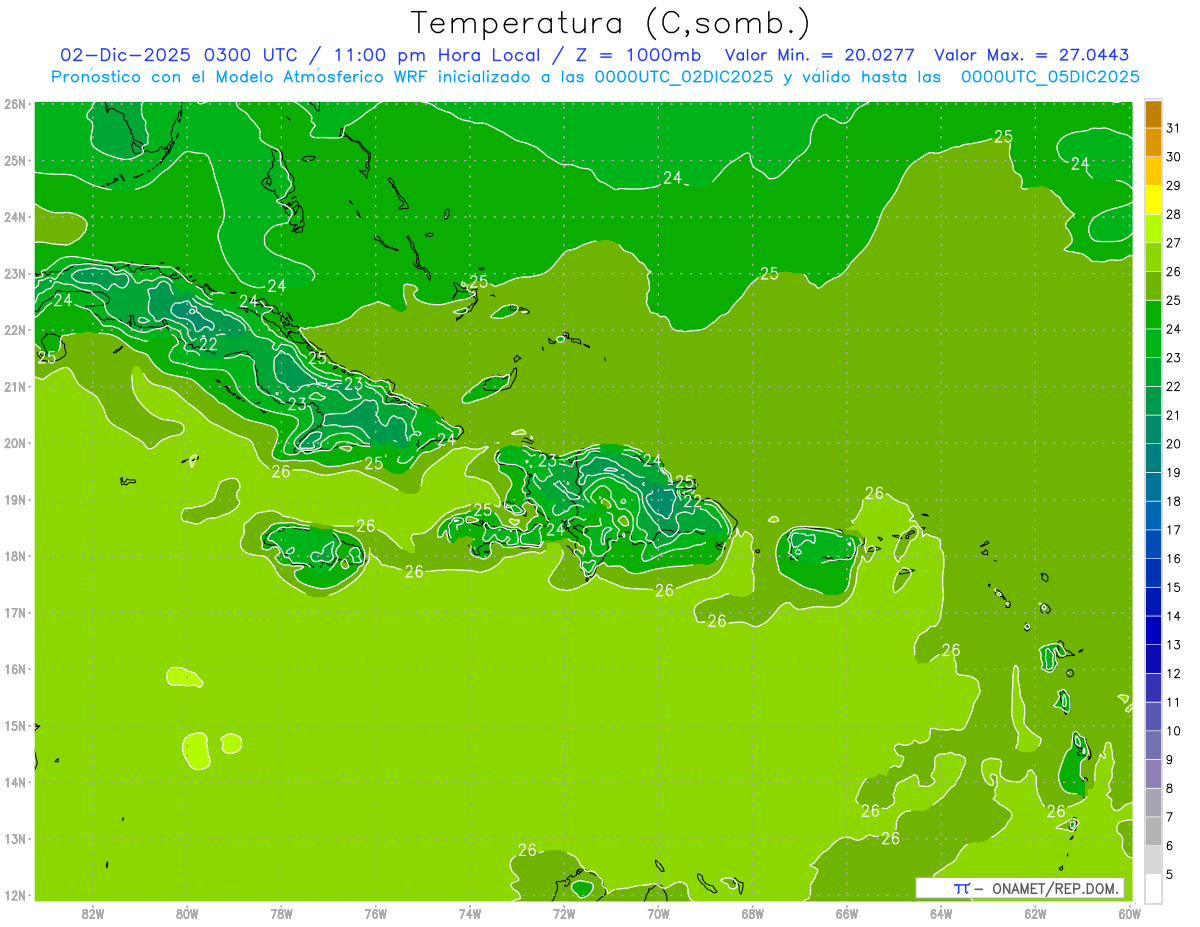Click 'Valor Max. = 27.0443' text

click(1032, 55)
